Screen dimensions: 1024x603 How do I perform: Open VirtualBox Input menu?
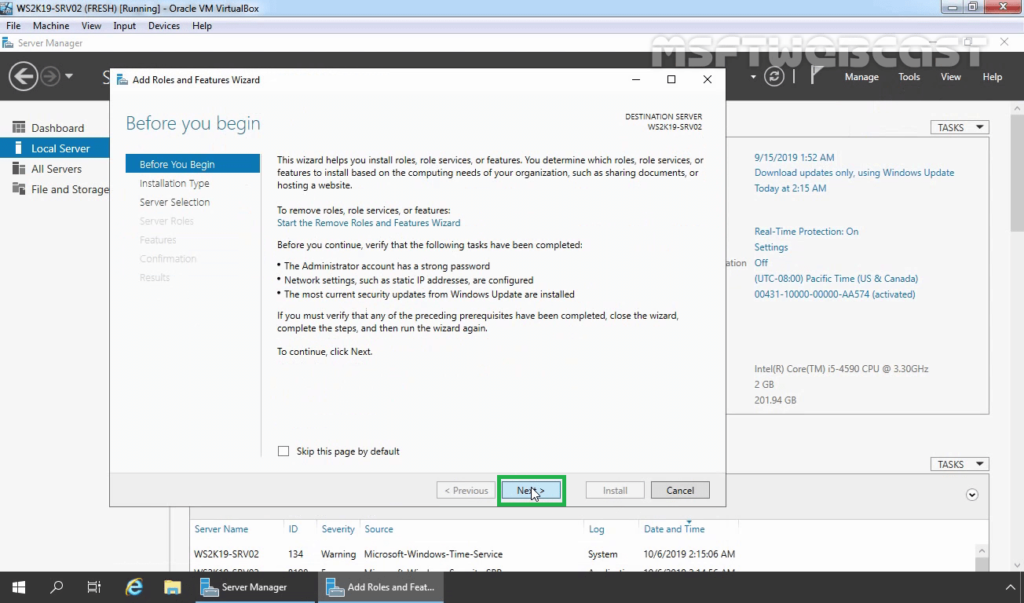click(x=124, y=25)
